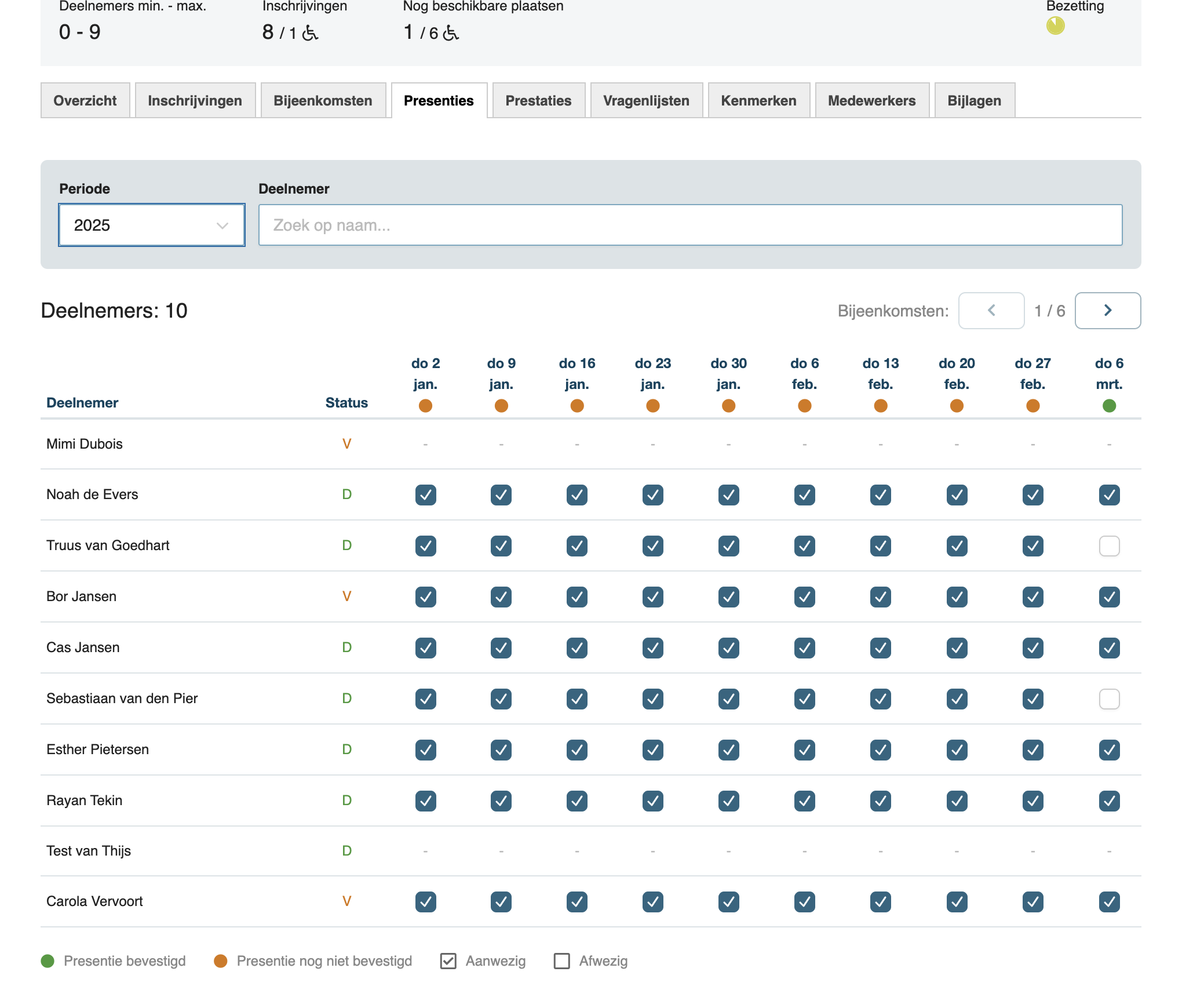Screen dimensions: 1204x997
Task: Switch to the Inschrijvingen tab
Action: coord(195,101)
